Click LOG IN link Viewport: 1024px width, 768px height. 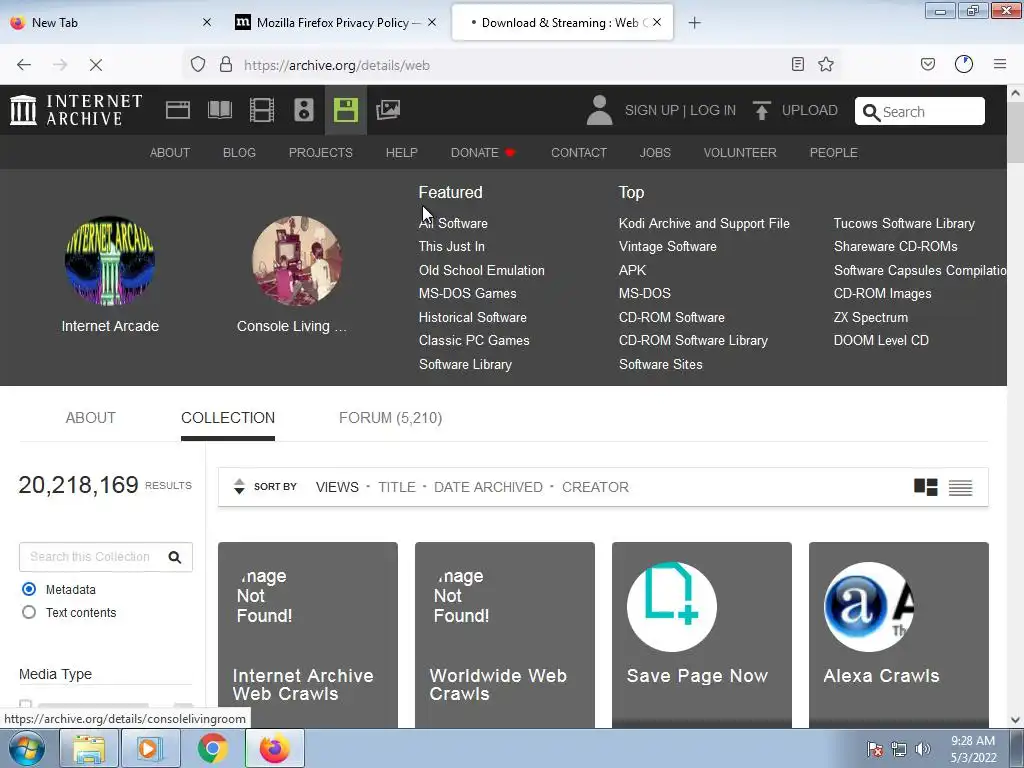712,110
